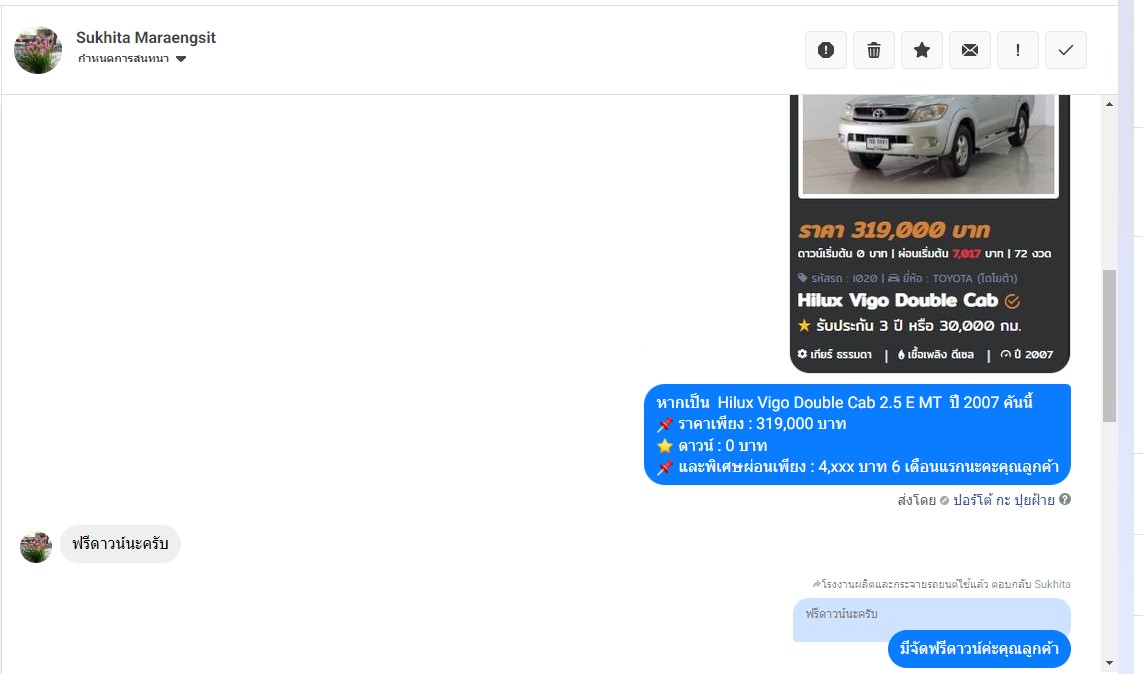Viewport: 1143px width, 674px height.
Task: Open the Hilux Vigo truck photo
Action: 928,144
